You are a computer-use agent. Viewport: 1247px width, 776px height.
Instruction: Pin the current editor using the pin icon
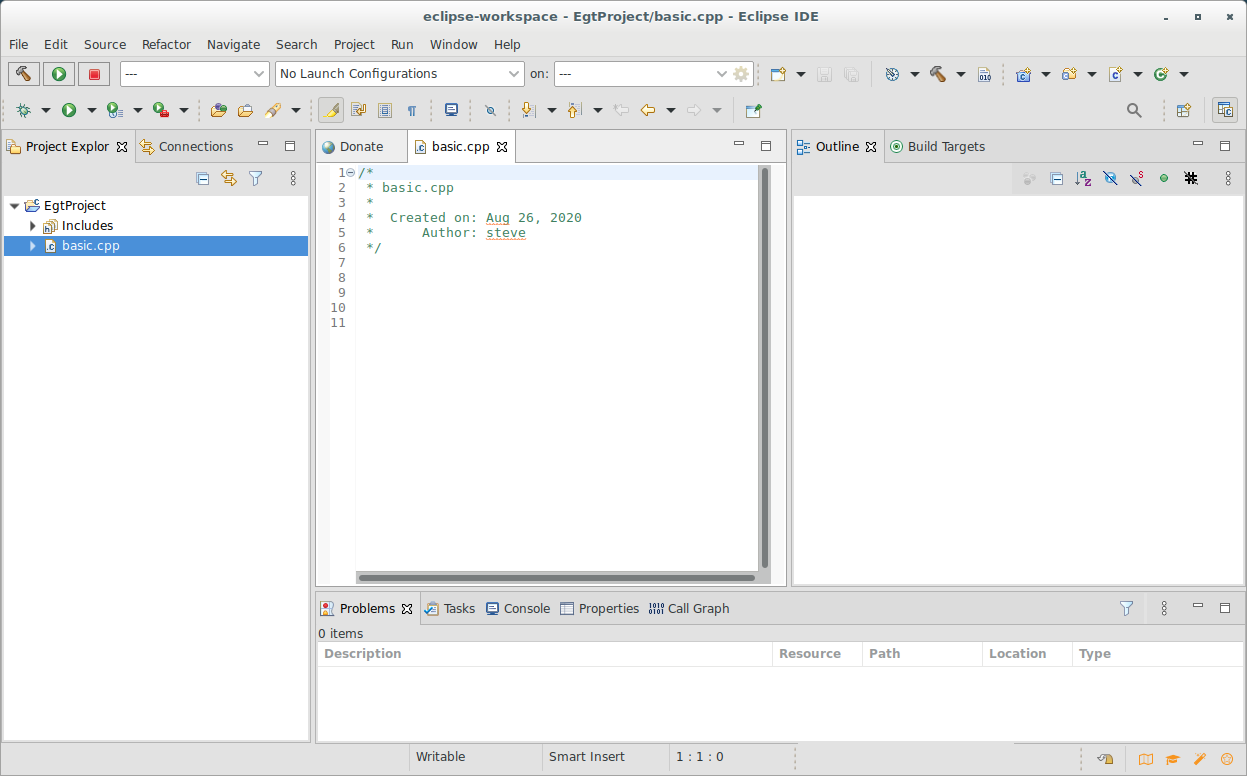pyautogui.click(x=753, y=110)
